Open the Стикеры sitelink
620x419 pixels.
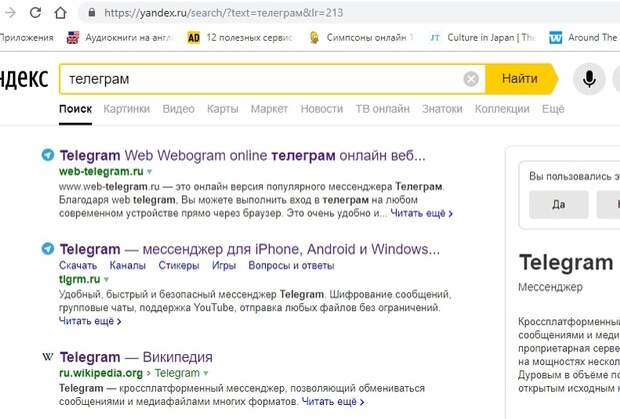[179, 266]
